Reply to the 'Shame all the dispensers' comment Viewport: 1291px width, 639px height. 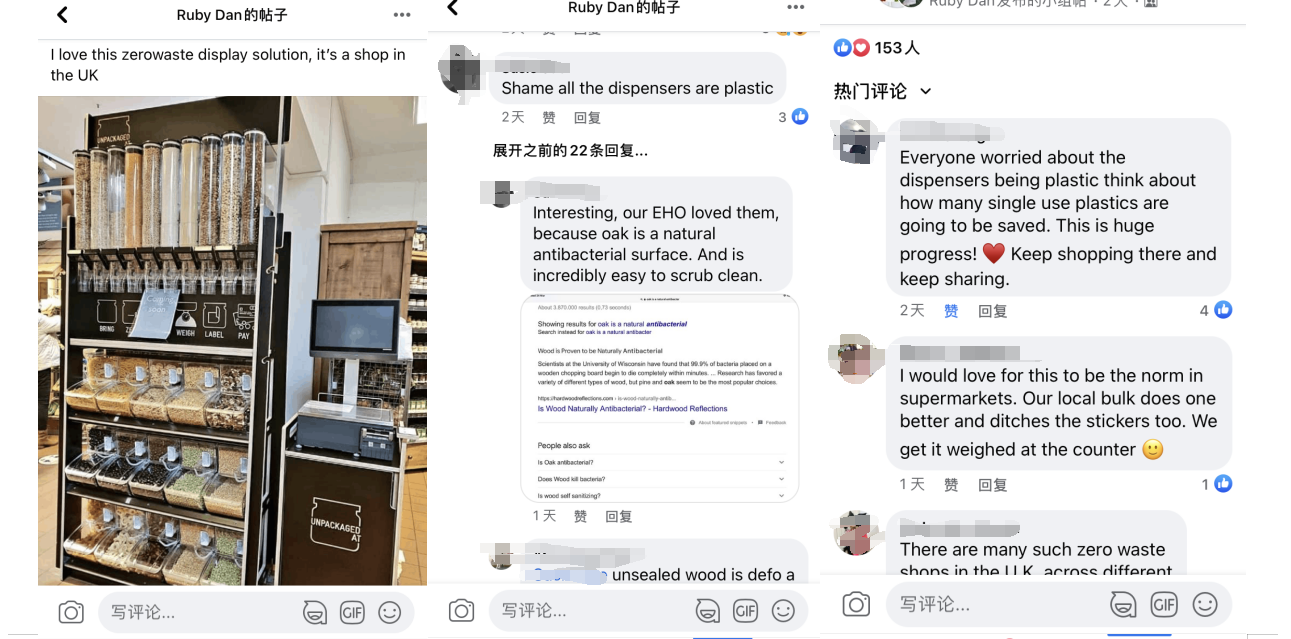point(587,117)
